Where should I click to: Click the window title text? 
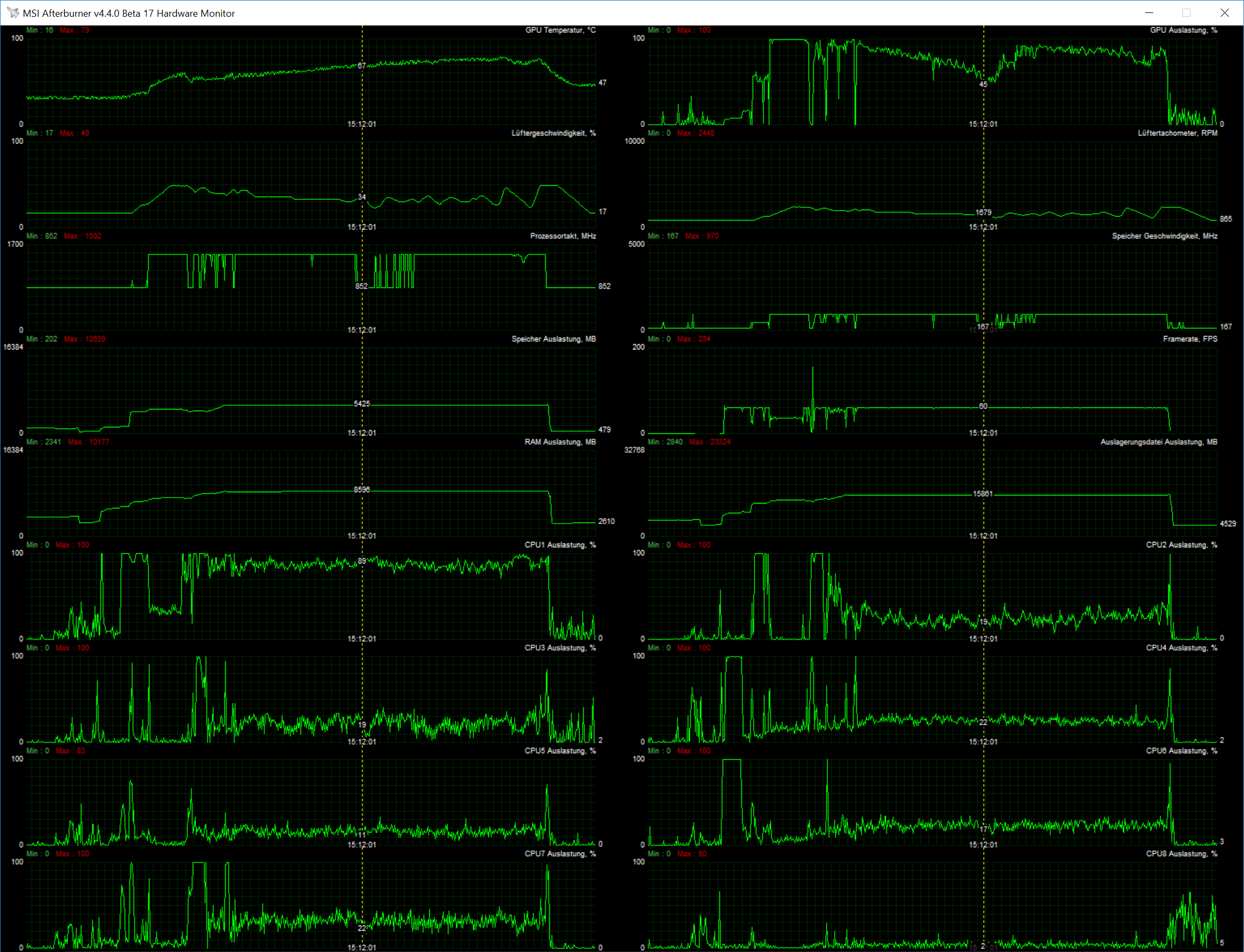[129, 13]
